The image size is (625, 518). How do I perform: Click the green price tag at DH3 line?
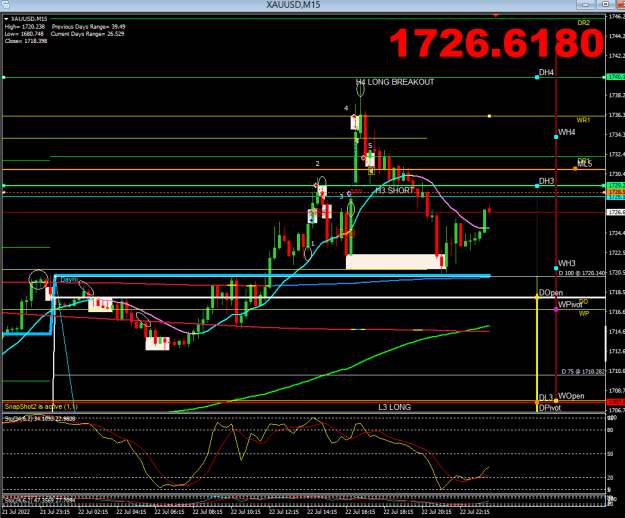[x=615, y=186]
